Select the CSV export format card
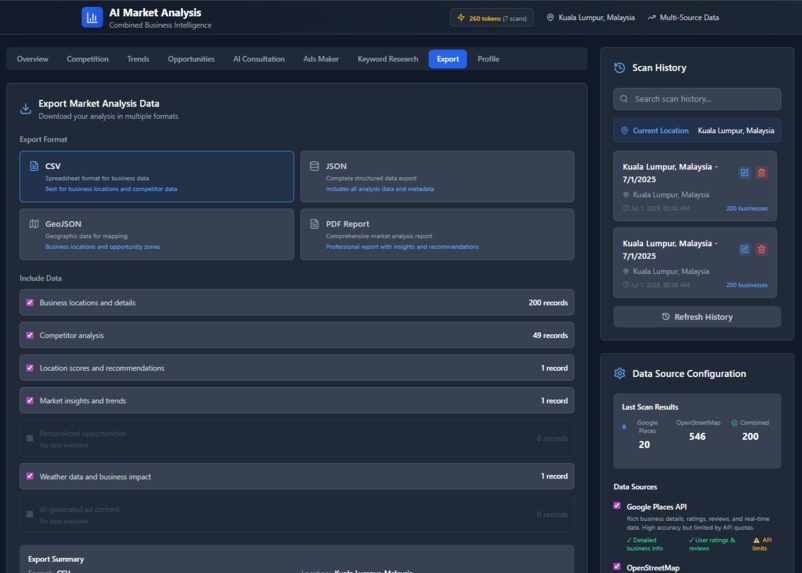 coord(157,177)
